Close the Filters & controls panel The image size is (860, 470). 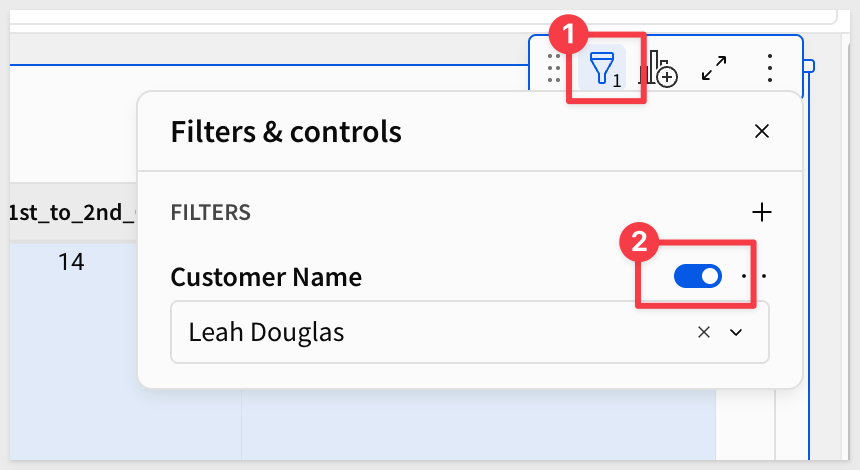coord(762,131)
